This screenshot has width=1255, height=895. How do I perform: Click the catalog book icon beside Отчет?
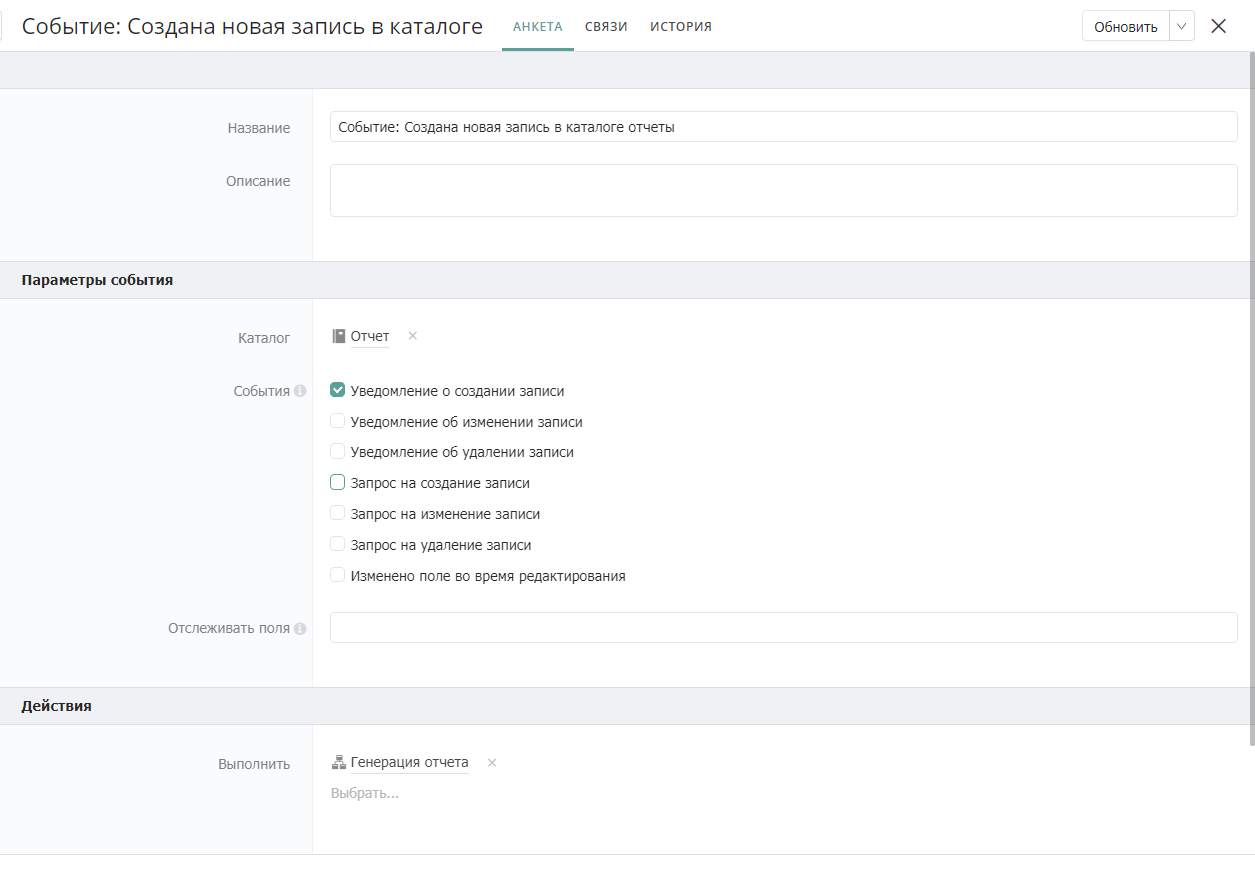[x=338, y=336]
